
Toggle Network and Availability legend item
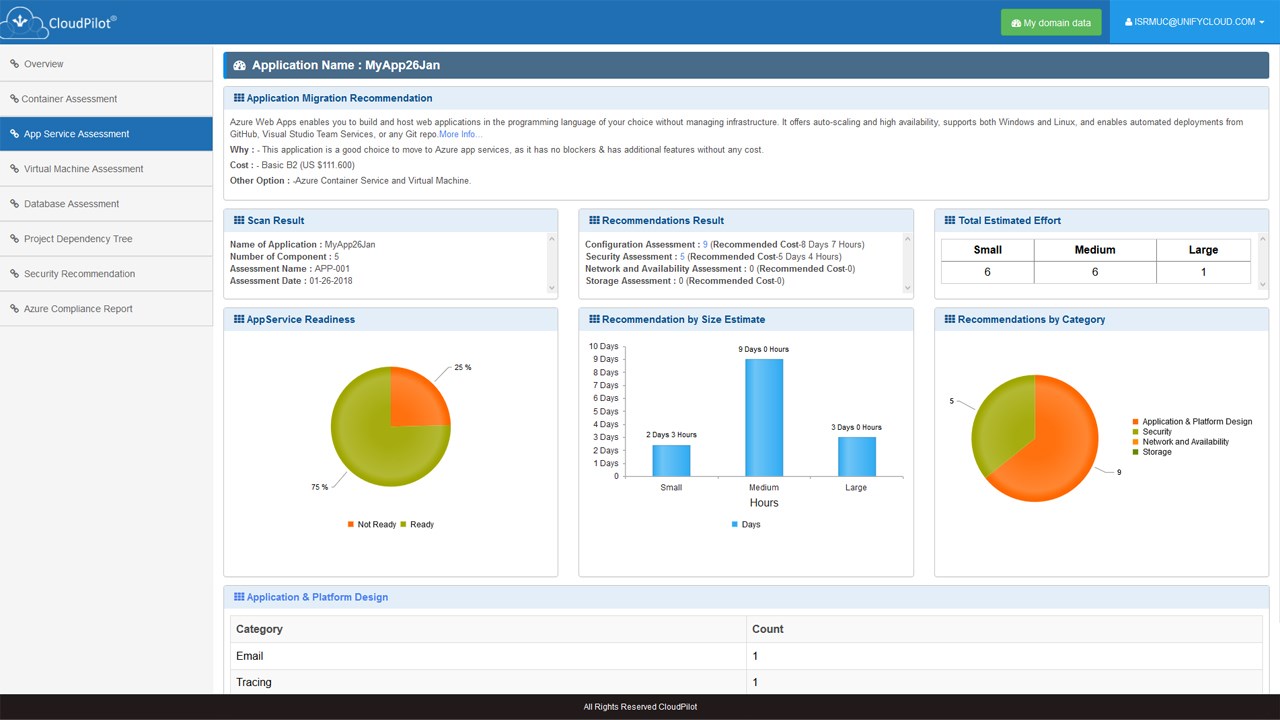(x=1181, y=442)
